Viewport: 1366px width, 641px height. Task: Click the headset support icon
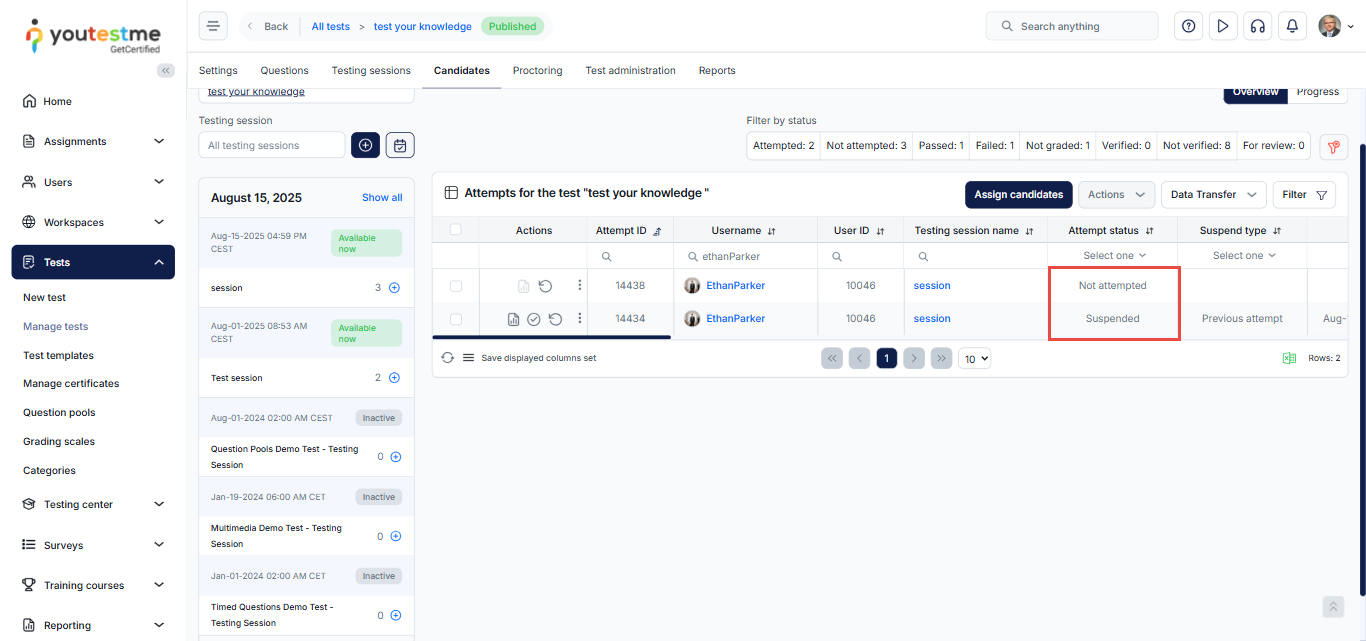coord(1257,26)
